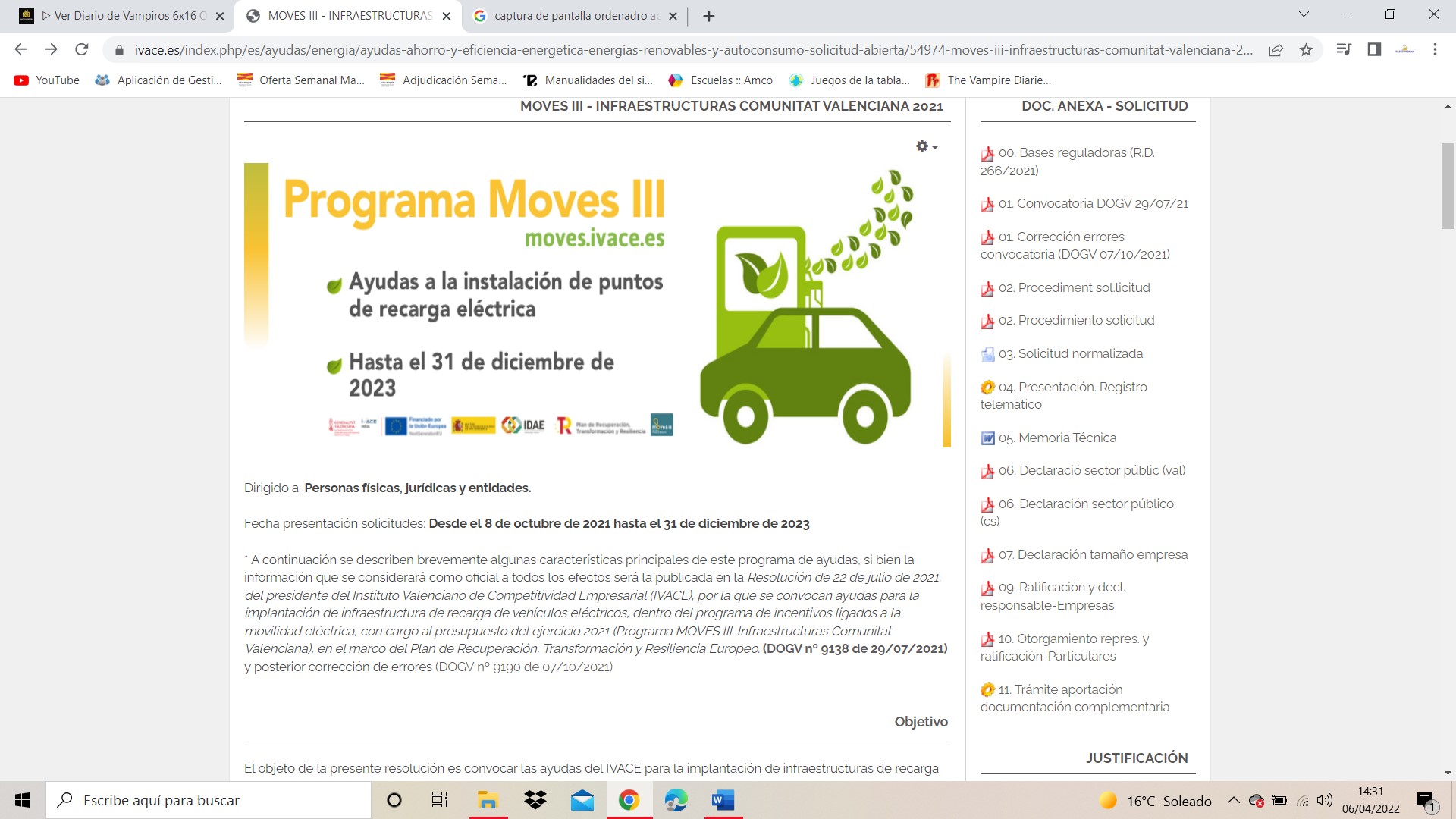The image size is (1456, 819).
Task: Open 00. Bases reguladoras PDF link
Action: pos(1068,162)
